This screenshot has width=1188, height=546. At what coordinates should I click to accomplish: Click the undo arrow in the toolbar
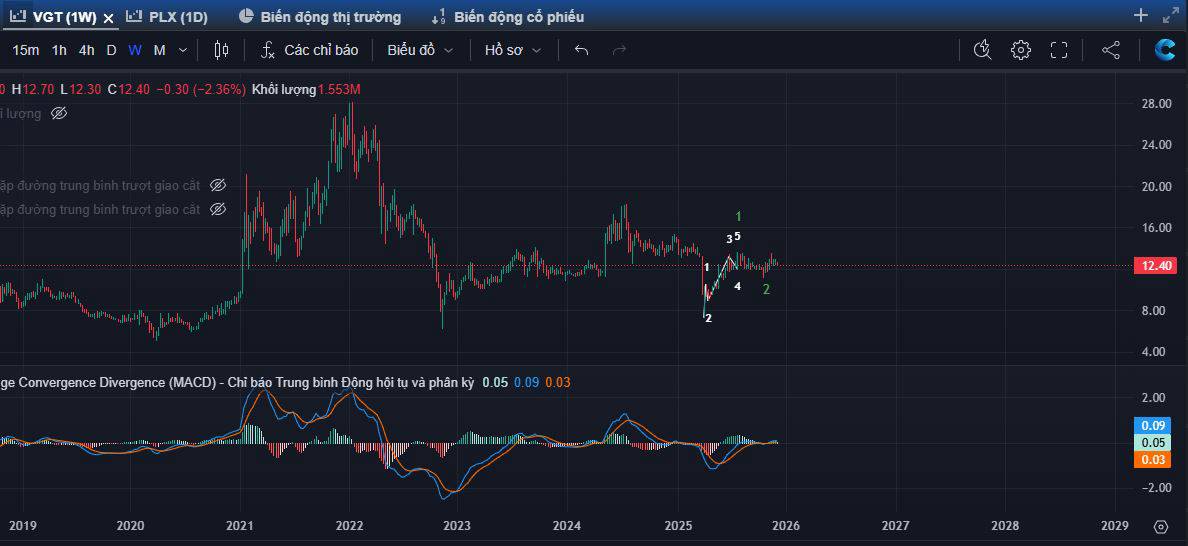pos(581,50)
